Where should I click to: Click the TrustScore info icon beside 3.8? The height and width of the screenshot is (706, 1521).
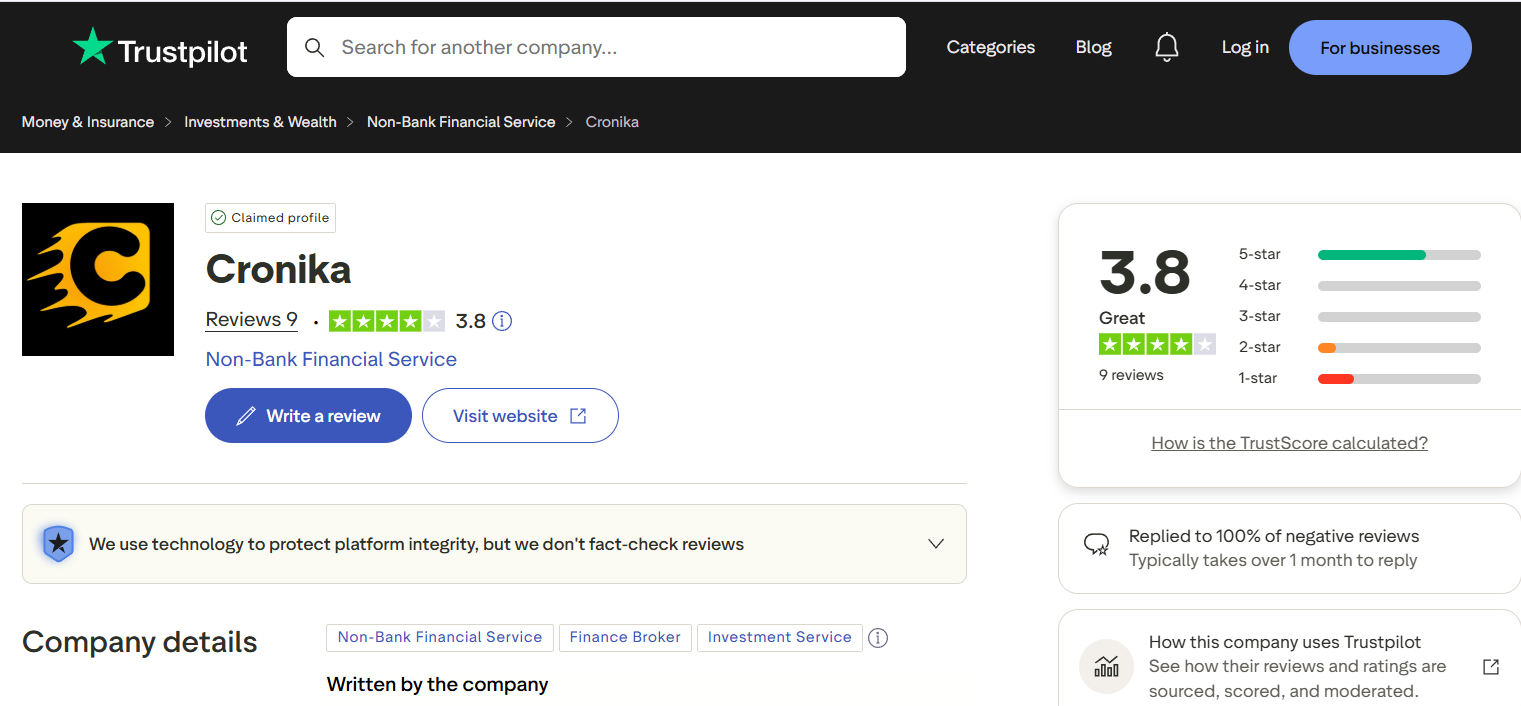[x=502, y=321]
